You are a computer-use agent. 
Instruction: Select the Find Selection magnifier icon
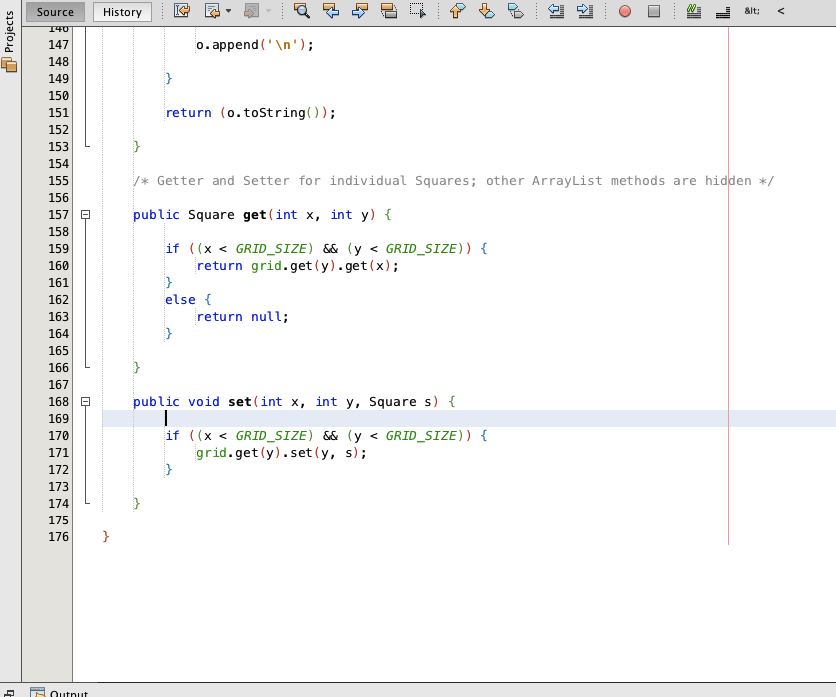click(302, 11)
